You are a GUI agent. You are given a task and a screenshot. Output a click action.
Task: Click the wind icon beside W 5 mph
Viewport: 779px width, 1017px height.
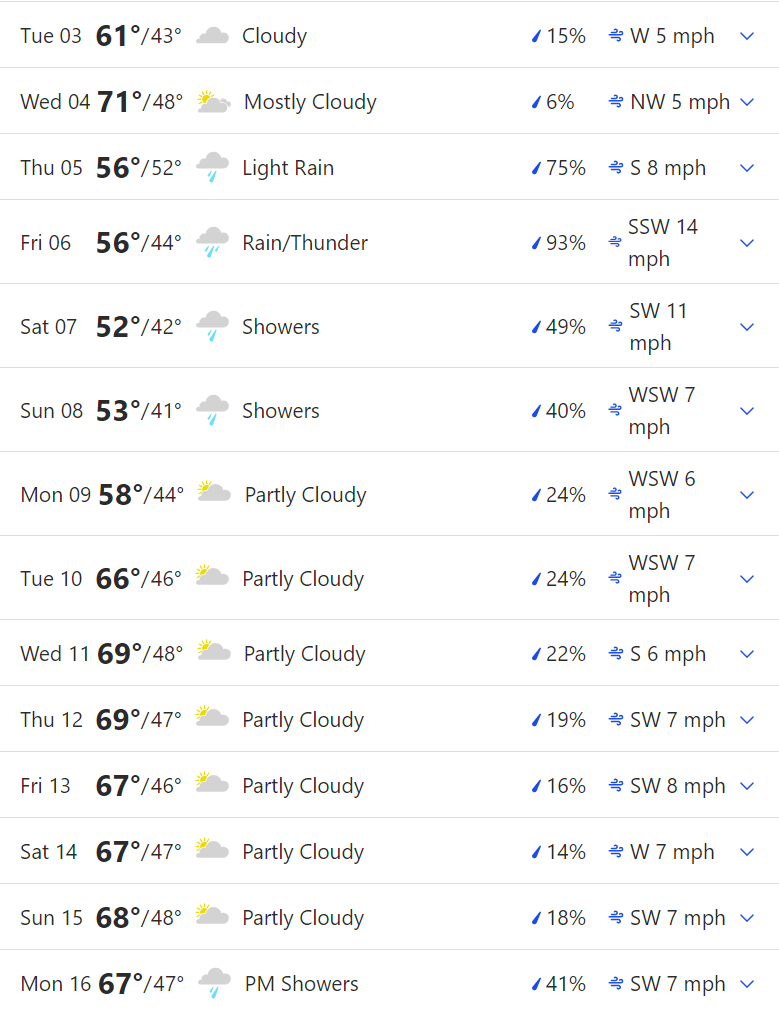click(616, 36)
